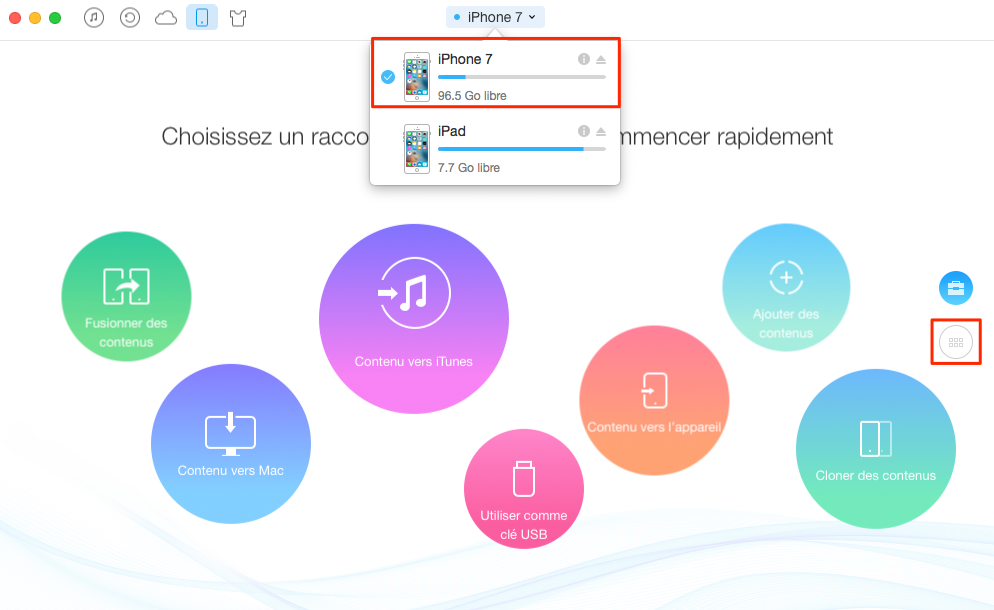The image size is (994, 610).
Task: Eject the iPhone 7 device
Action: click(601, 60)
